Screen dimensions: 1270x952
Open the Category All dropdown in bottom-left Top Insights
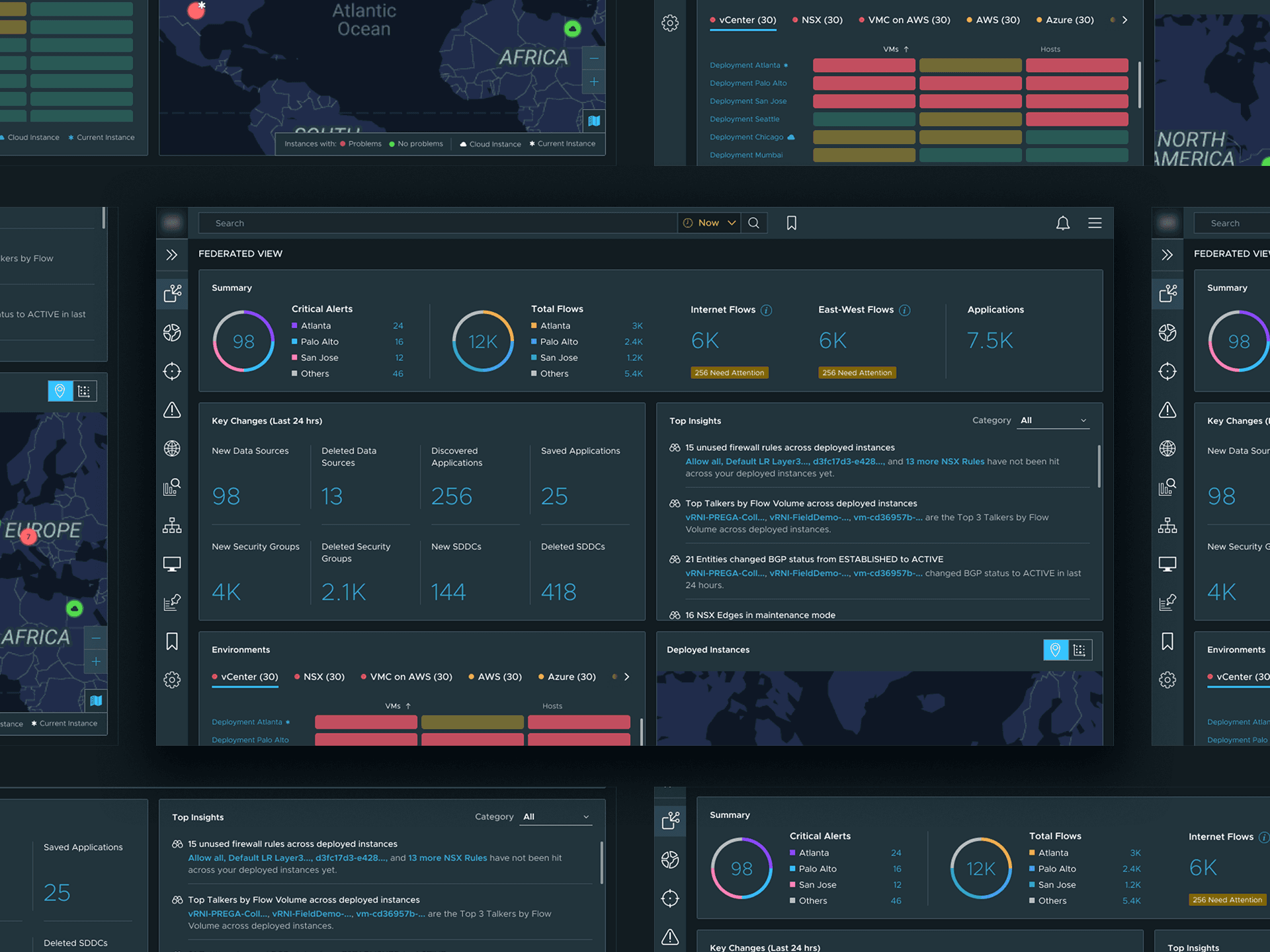[556, 817]
